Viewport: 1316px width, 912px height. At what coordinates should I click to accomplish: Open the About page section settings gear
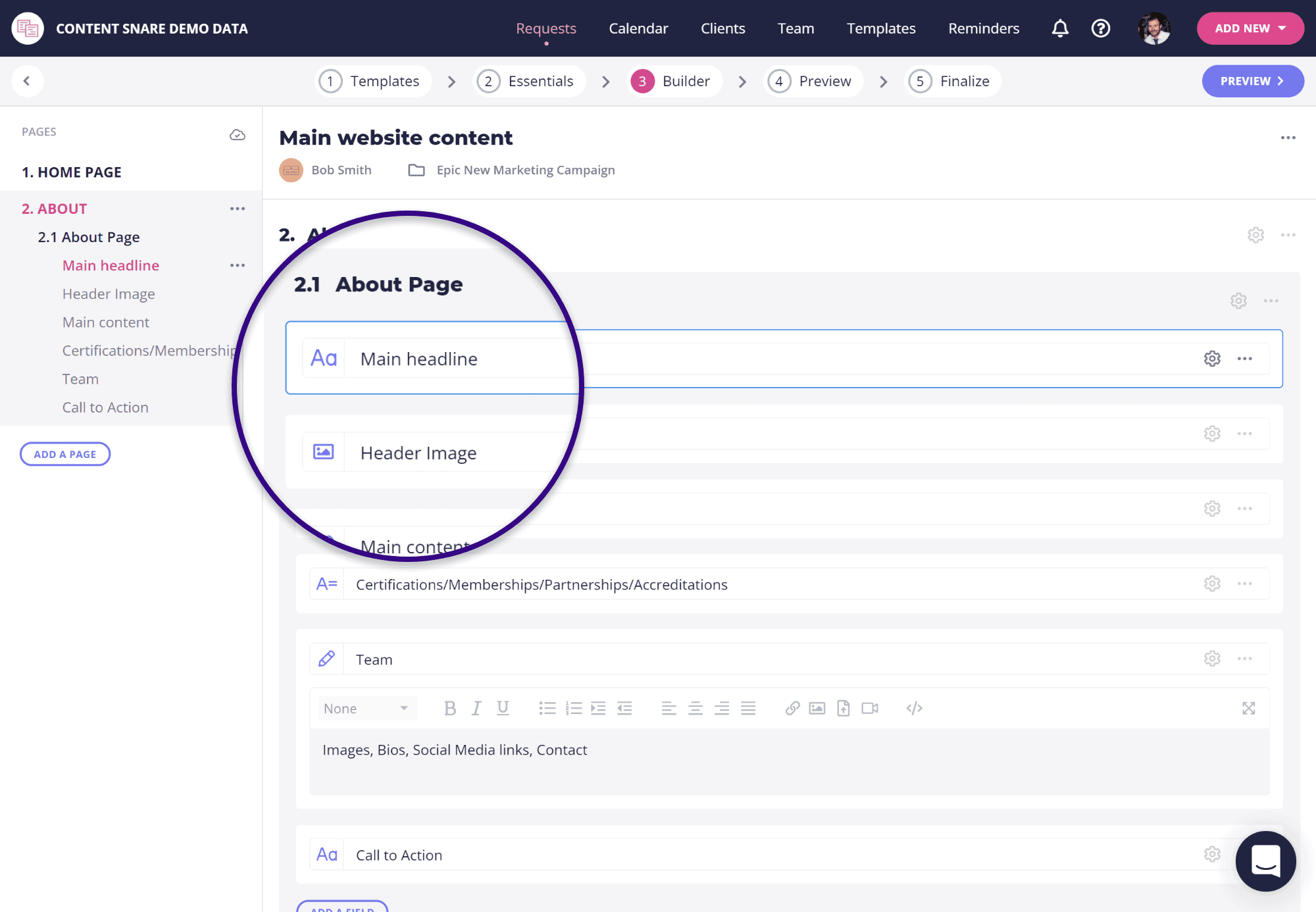(1255, 235)
